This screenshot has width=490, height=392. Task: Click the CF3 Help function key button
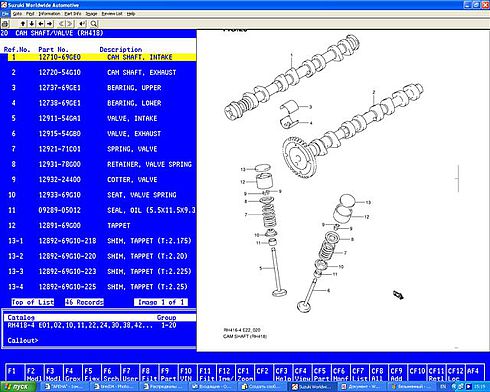point(283,374)
